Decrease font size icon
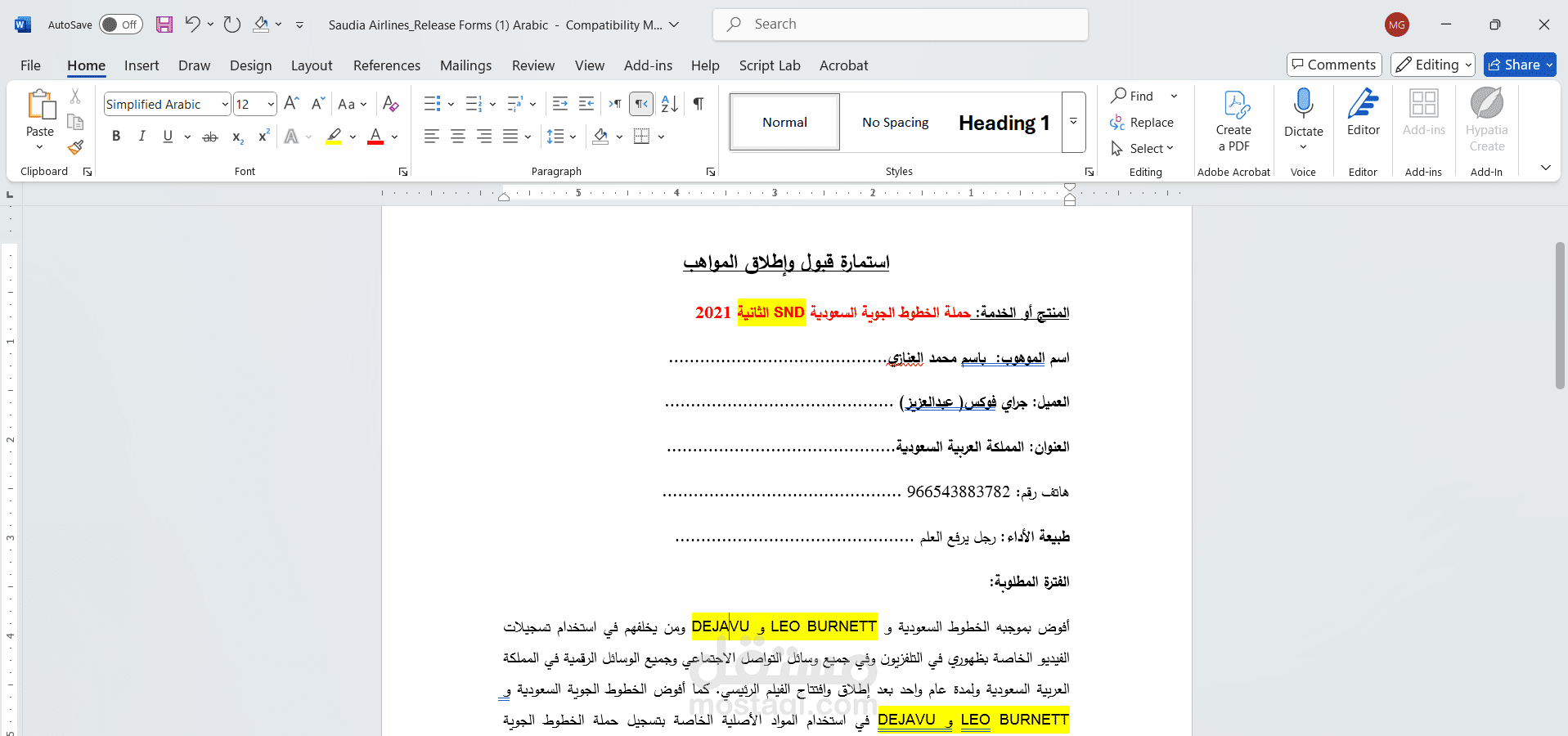This screenshot has height=736, width=1568. (x=318, y=104)
